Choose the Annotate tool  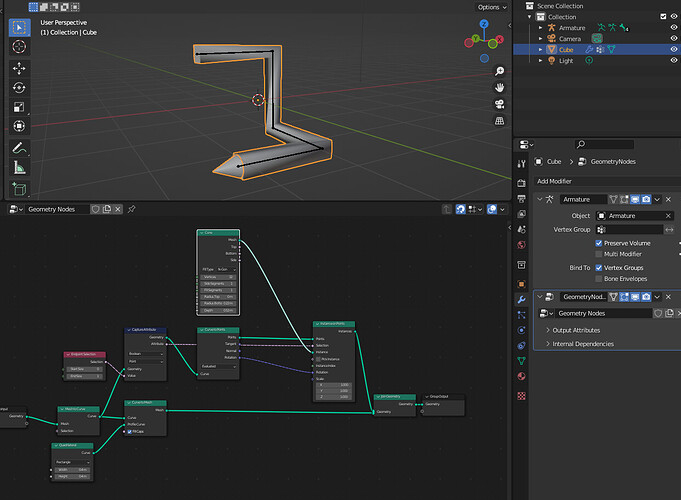coord(19,148)
